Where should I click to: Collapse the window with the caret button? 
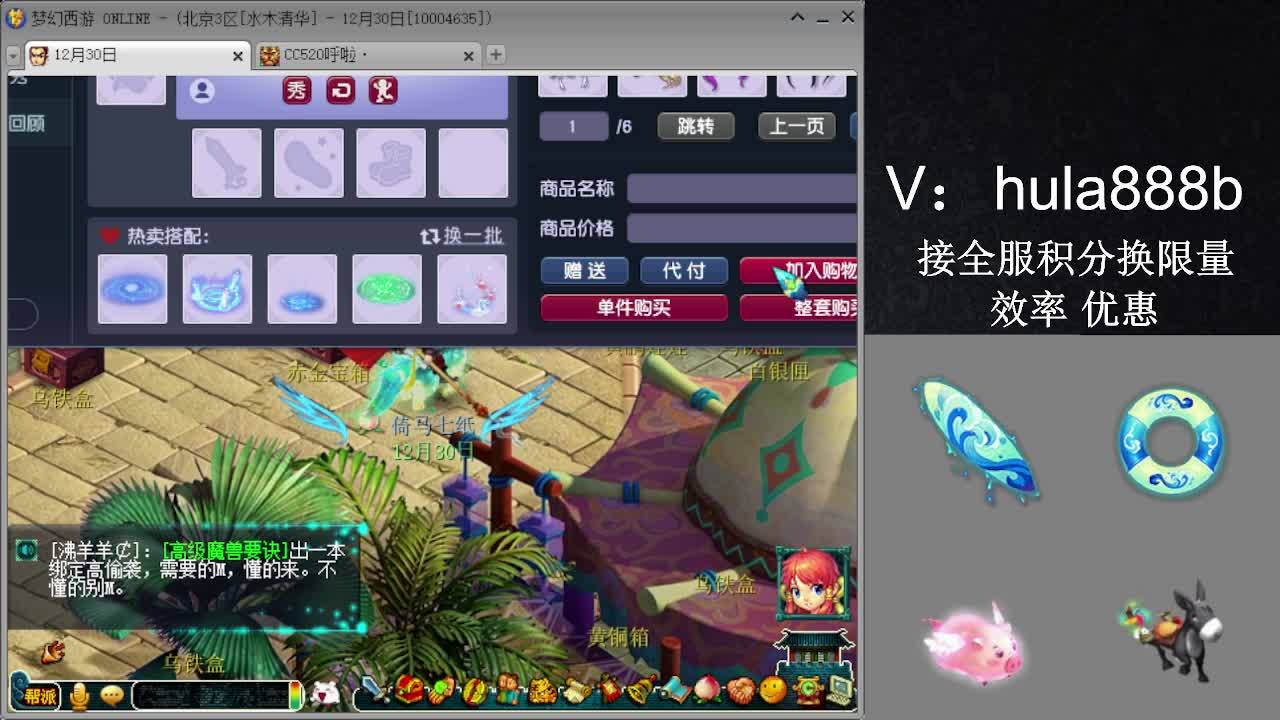pos(797,17)
